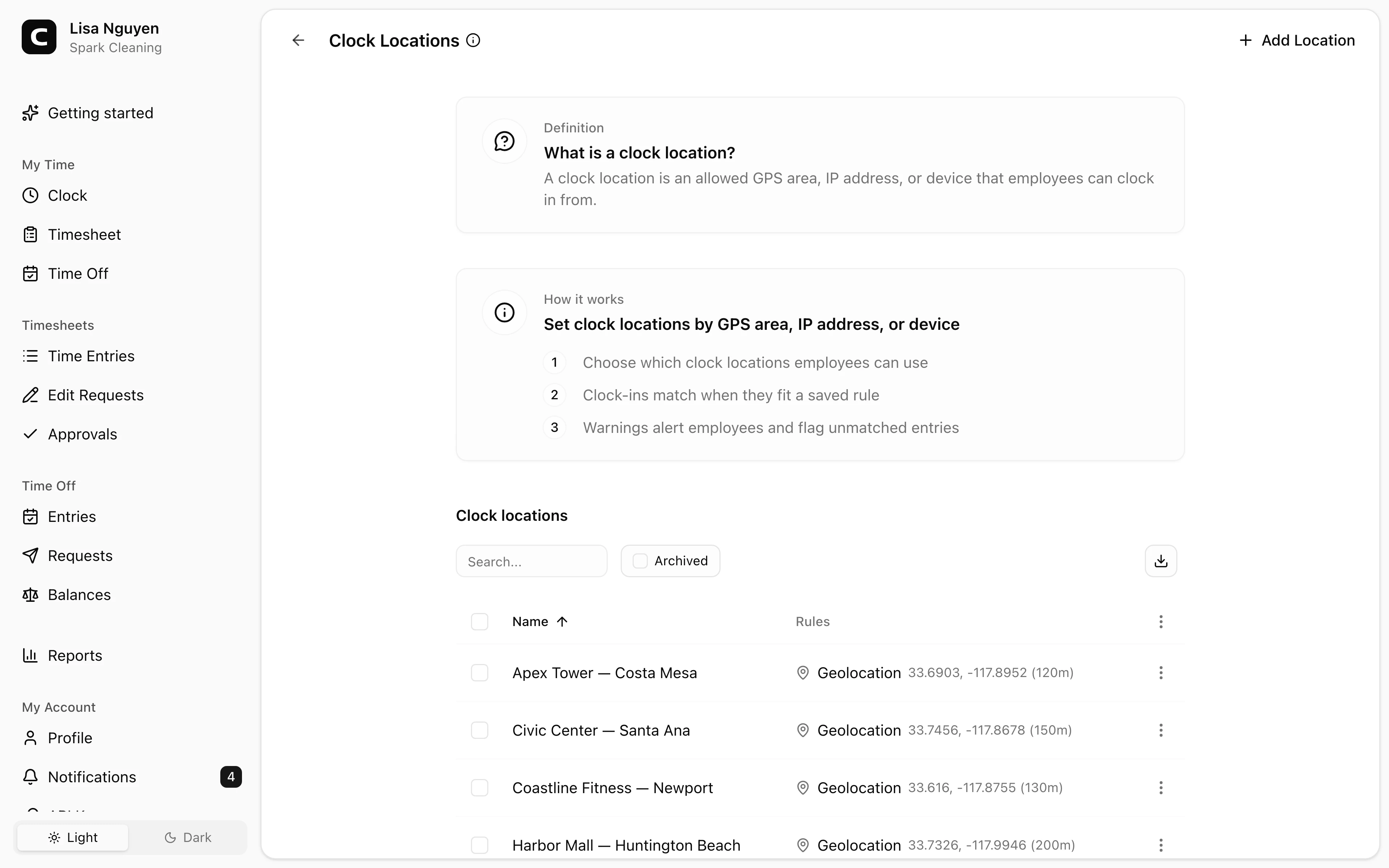Click coordinates 33.616, -117.8755 (130m)
1389x868 pixels.
click(x=985, y=788)
